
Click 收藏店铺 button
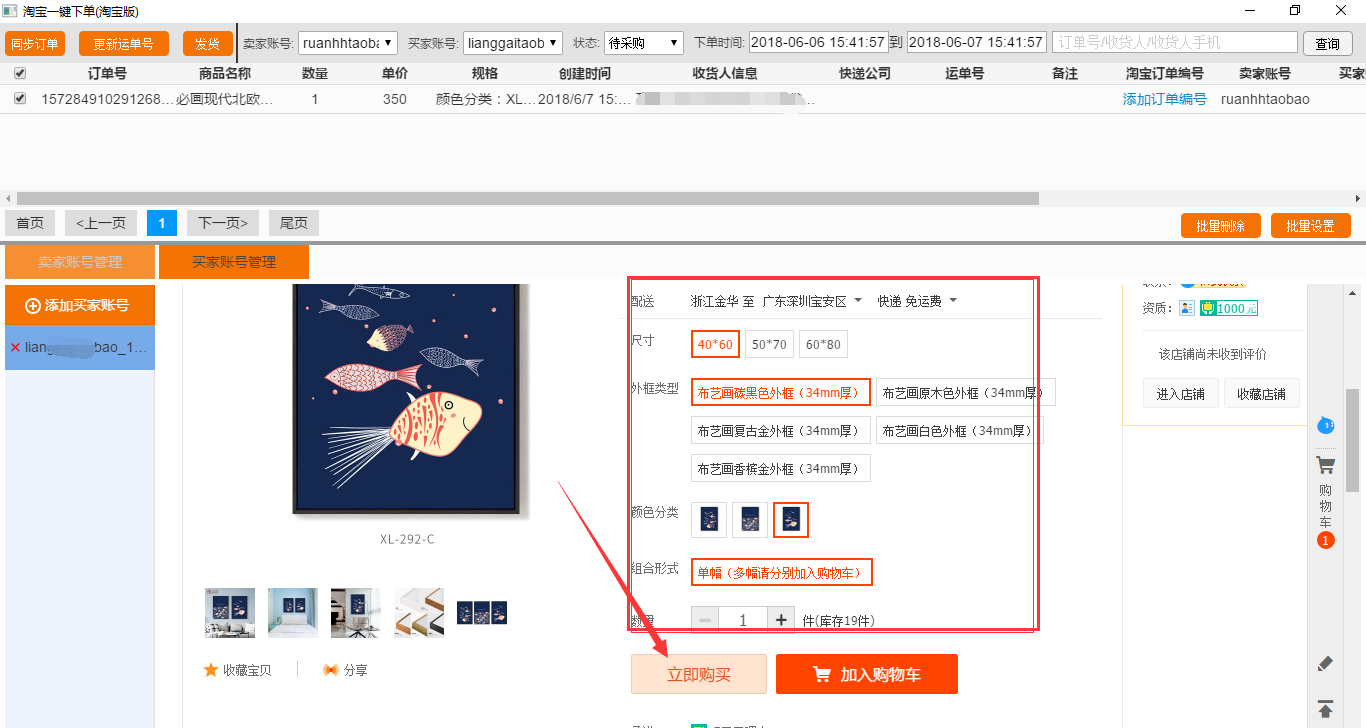(x=1261, y=394)
